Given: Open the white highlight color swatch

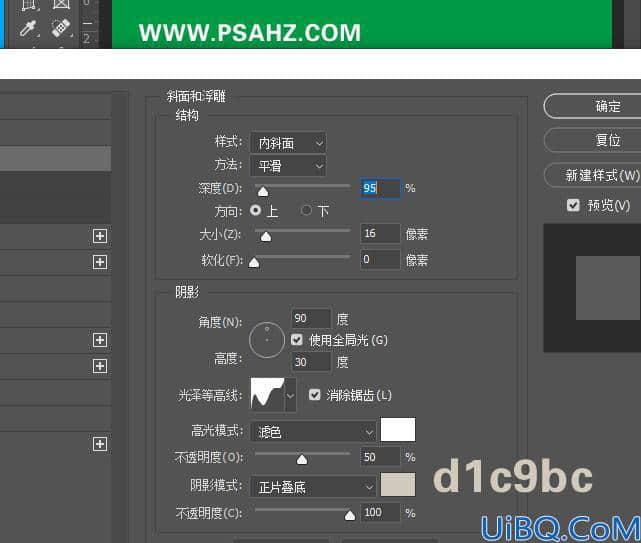Looking at the screenshot, I should coord(398,429).
